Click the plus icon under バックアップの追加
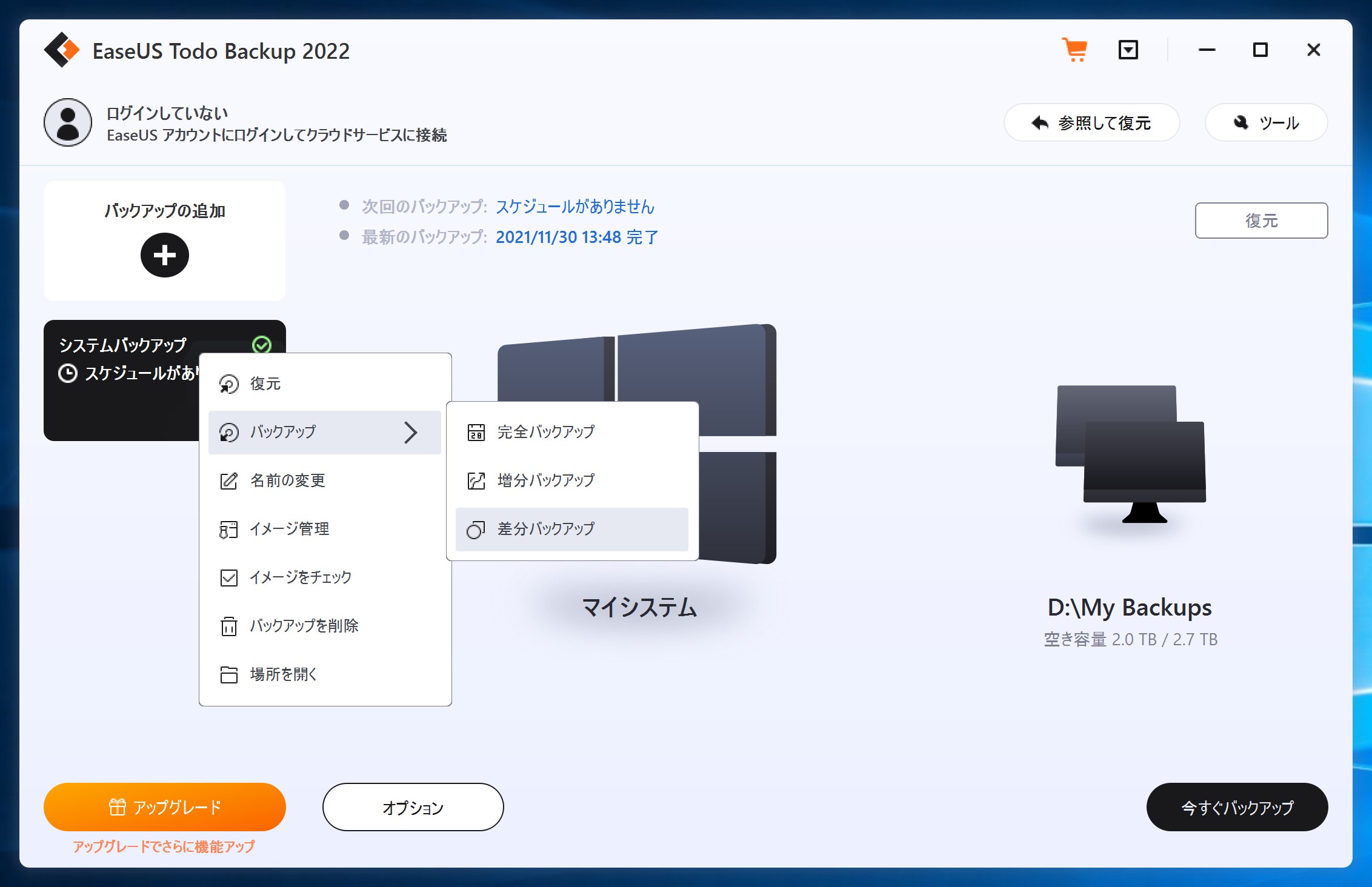This screenshot has width=1372, height=887. click(164, 256)
